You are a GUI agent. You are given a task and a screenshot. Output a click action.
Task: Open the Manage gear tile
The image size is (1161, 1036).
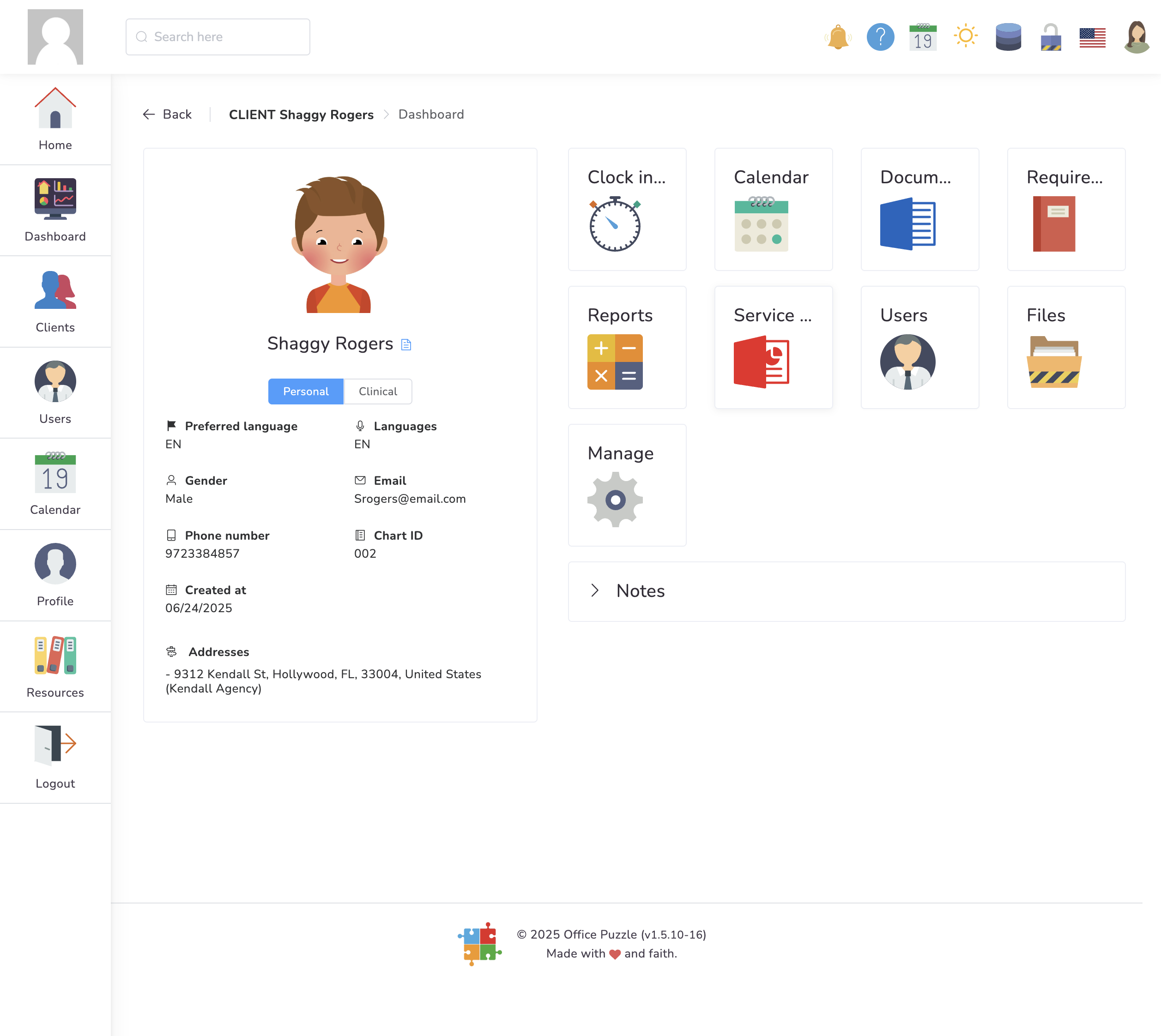pos(627,485)
